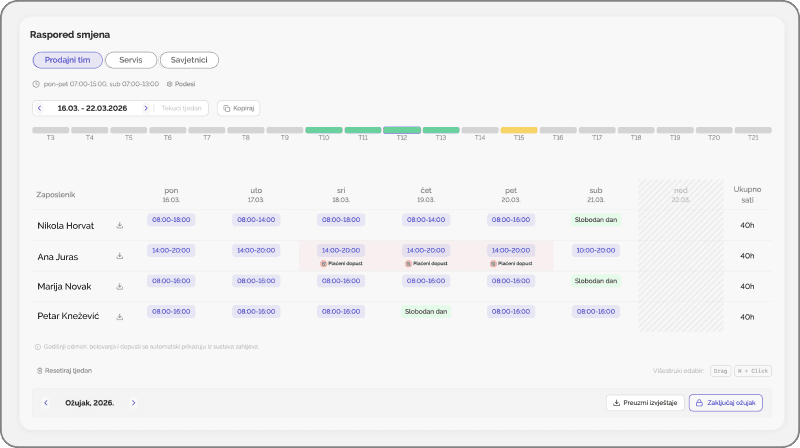
Task: Jump to Tekući tjedan
Action: 182,108
